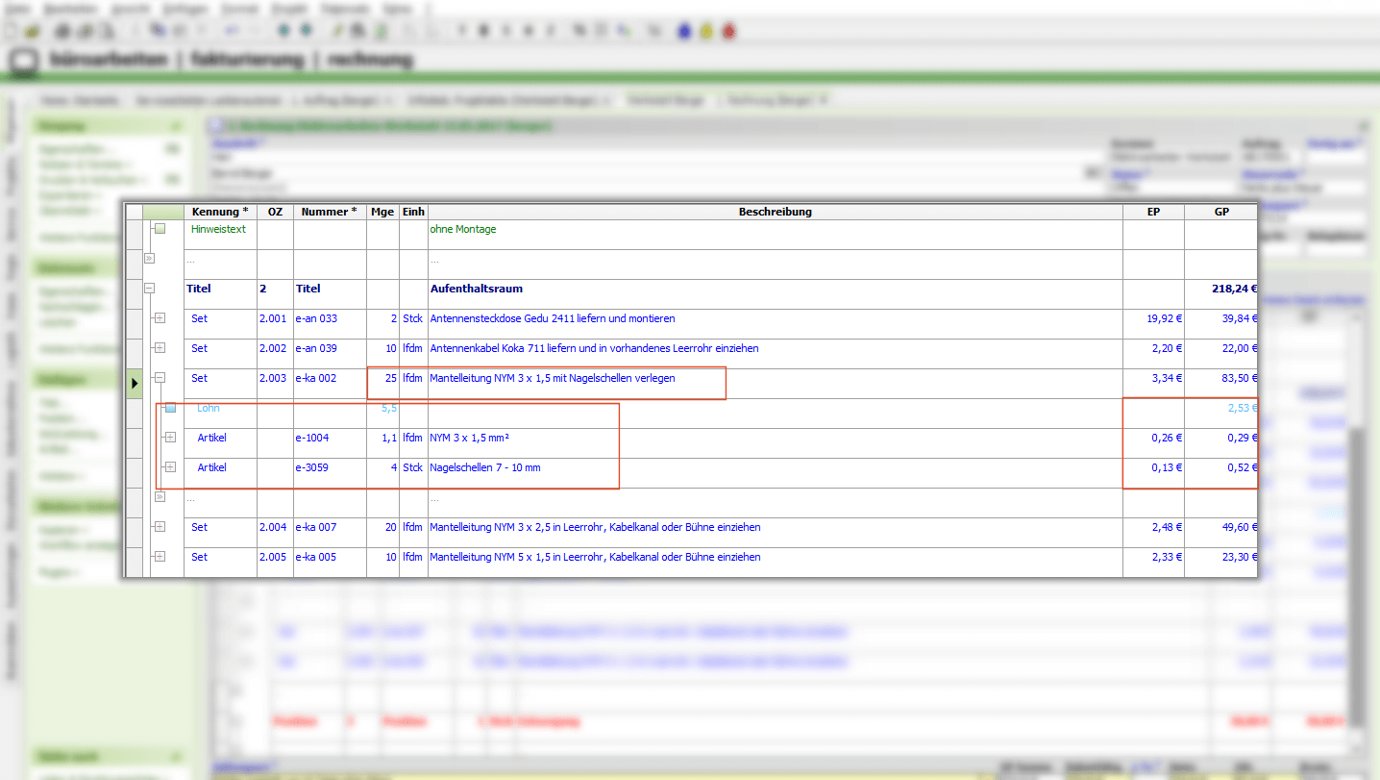
Task: Expand Set 2.005 row
Action: (160, 556)
